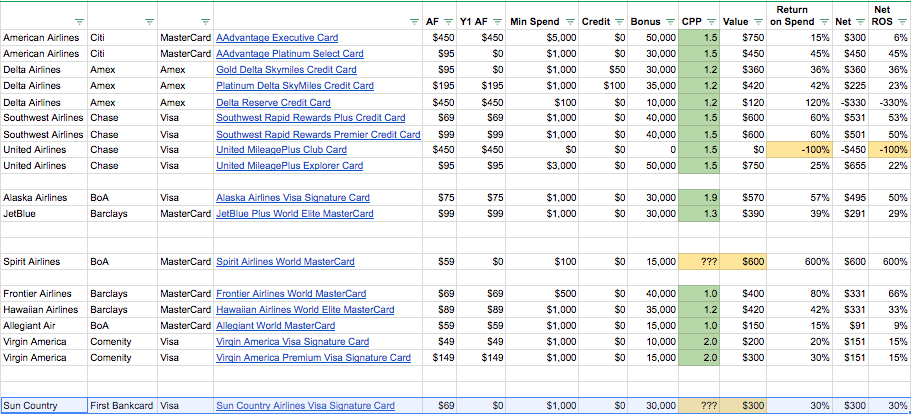Open filter icon in the bank issuer column
Screen dimensions: 911x414
click(149, 22)
